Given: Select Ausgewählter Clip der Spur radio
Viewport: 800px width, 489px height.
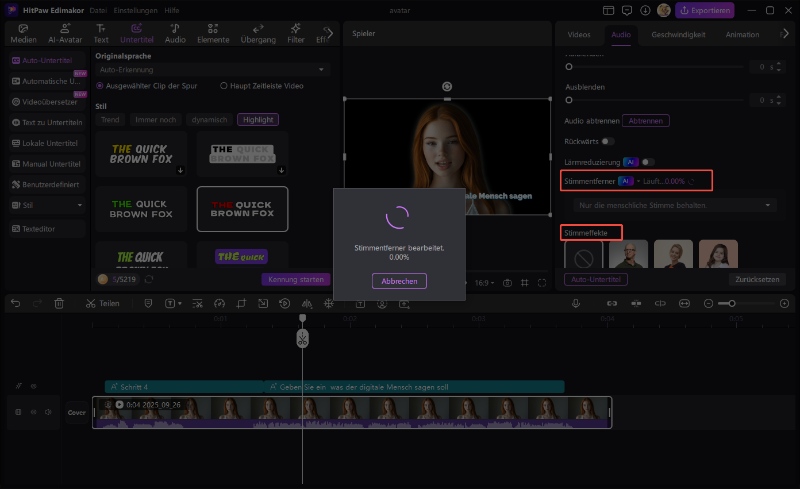Looking at the screenshot, I should click(99, 86).
